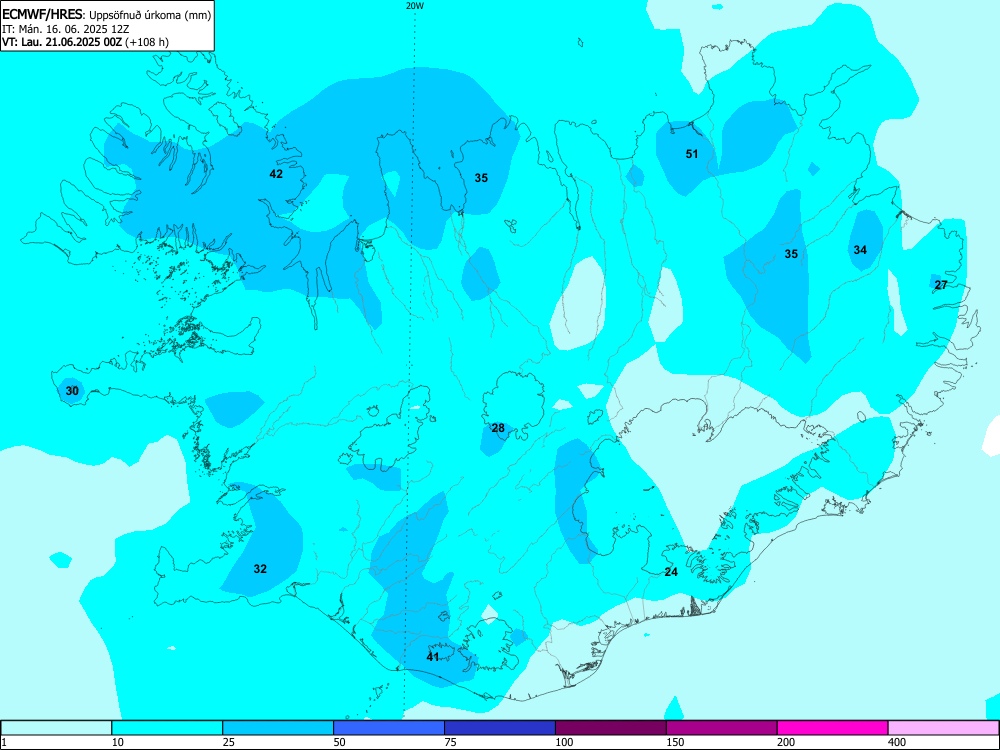Click the precipitation value 28
The height and width of the screenshot is (750, 1000).
point(498,428)
